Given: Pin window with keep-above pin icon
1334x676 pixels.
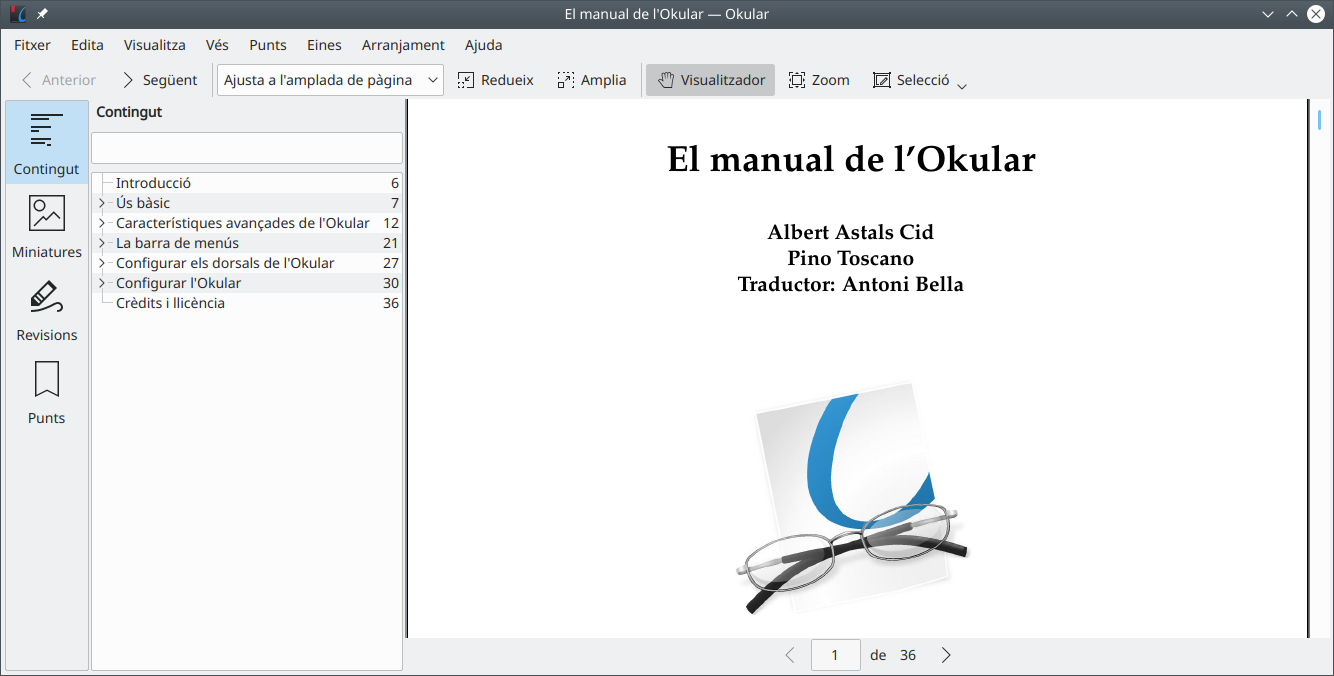Looking at the screenshot, I should [42, 14].
